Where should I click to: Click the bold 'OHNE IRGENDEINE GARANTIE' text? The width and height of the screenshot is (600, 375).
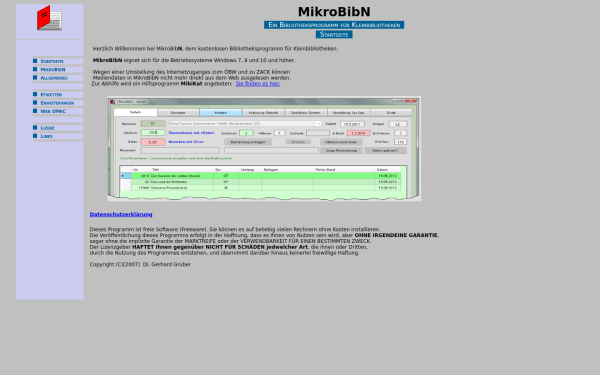(396, 235)
